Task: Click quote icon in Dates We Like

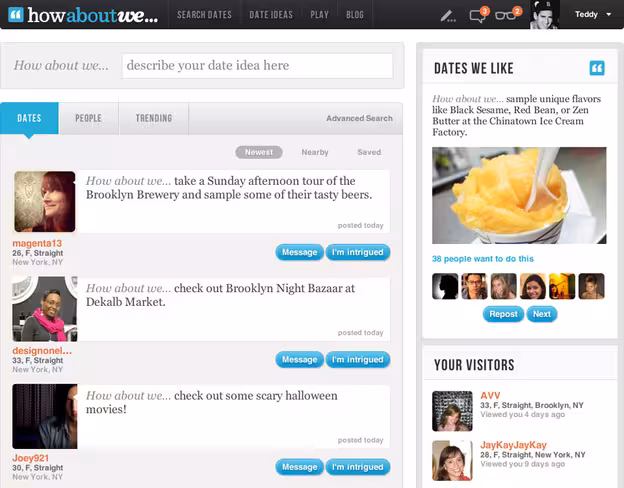Action: pyautogui.click(x=597, y=68)
